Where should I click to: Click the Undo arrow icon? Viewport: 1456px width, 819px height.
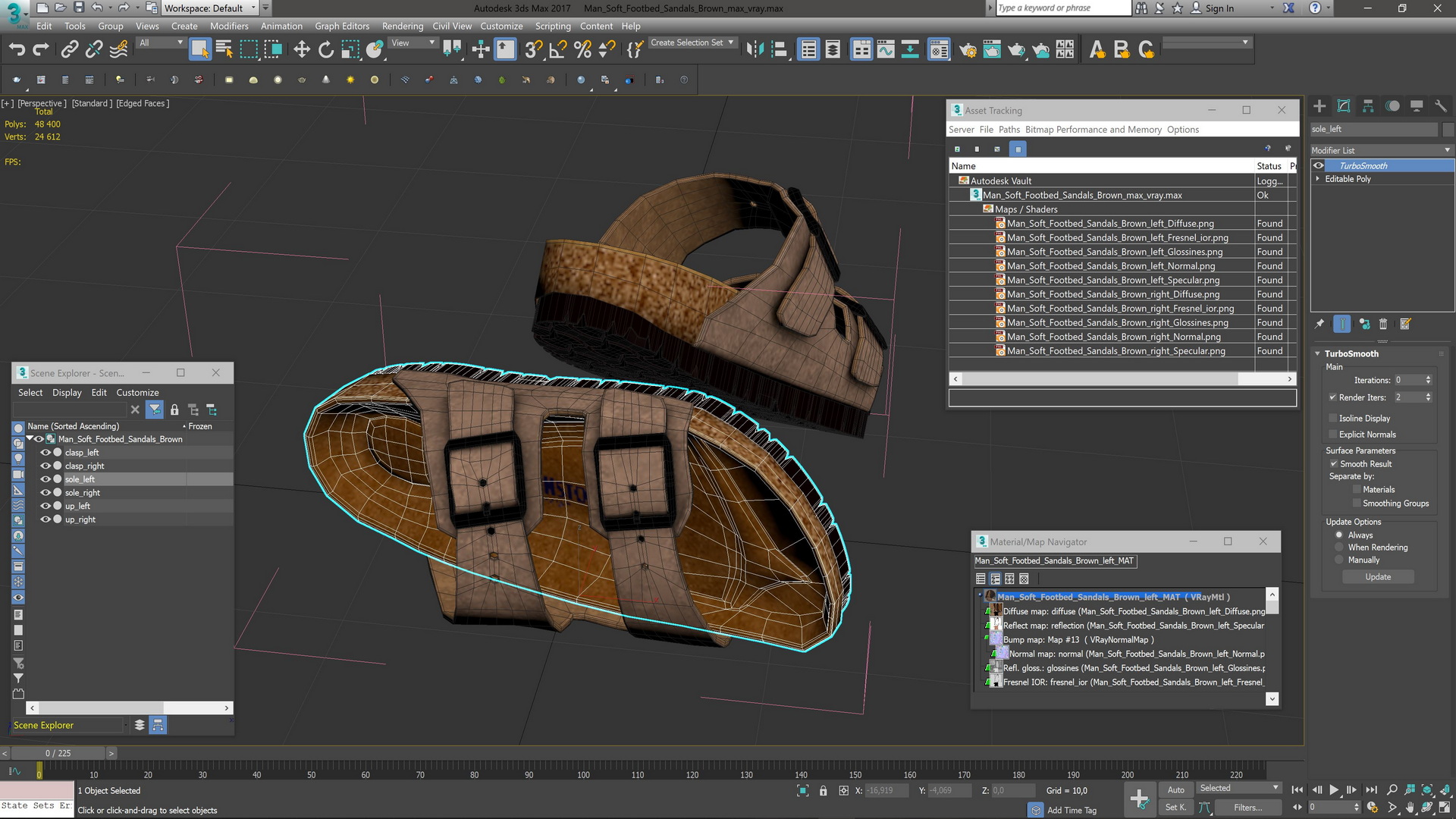[x=17, y=50]
